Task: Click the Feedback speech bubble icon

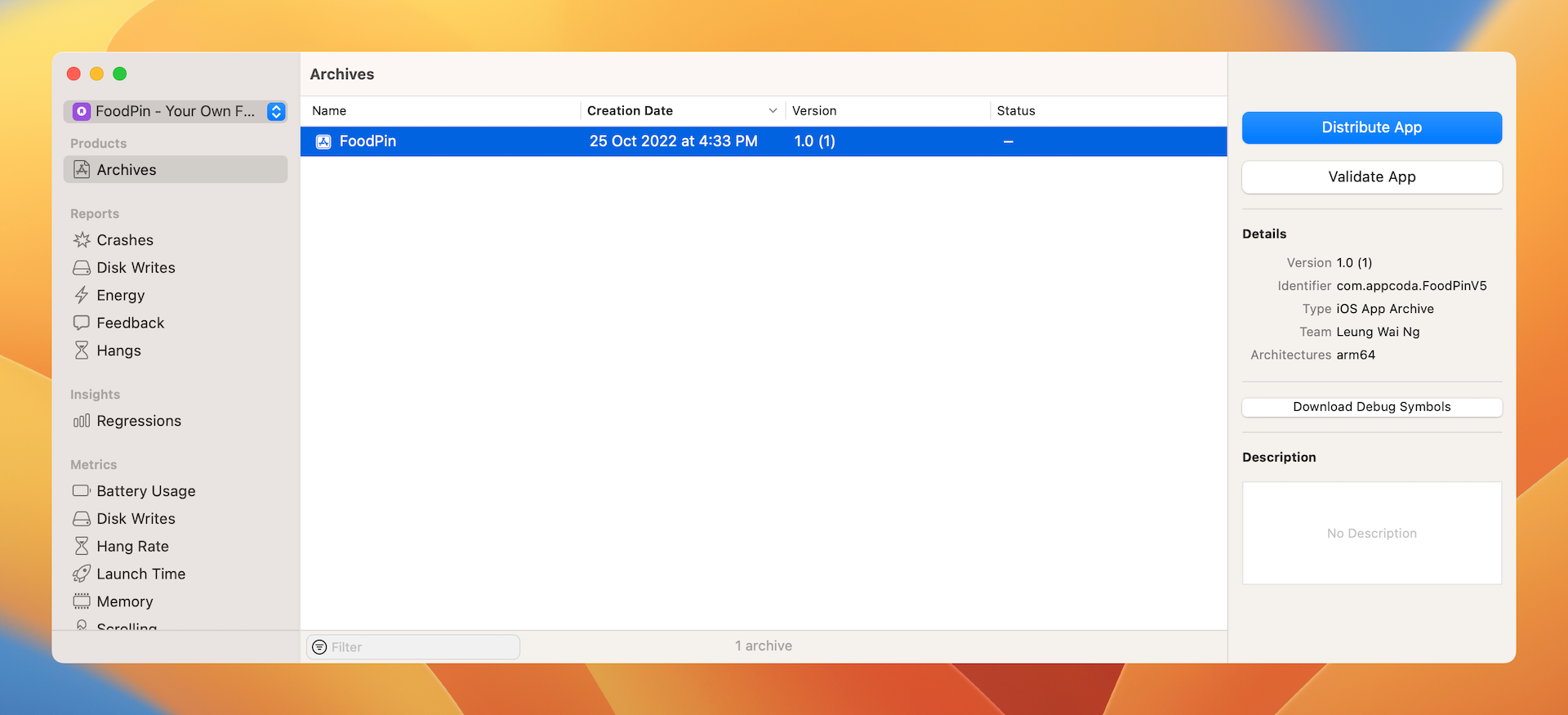Action: pos(82,323)
